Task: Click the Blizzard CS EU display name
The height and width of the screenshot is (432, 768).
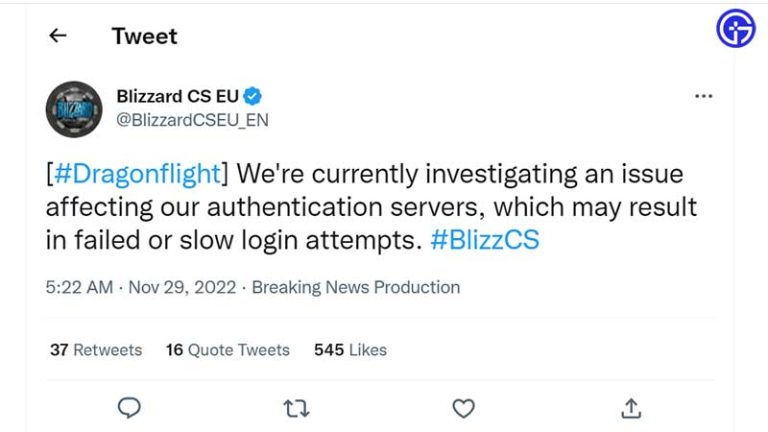Action: click(178, 97)
